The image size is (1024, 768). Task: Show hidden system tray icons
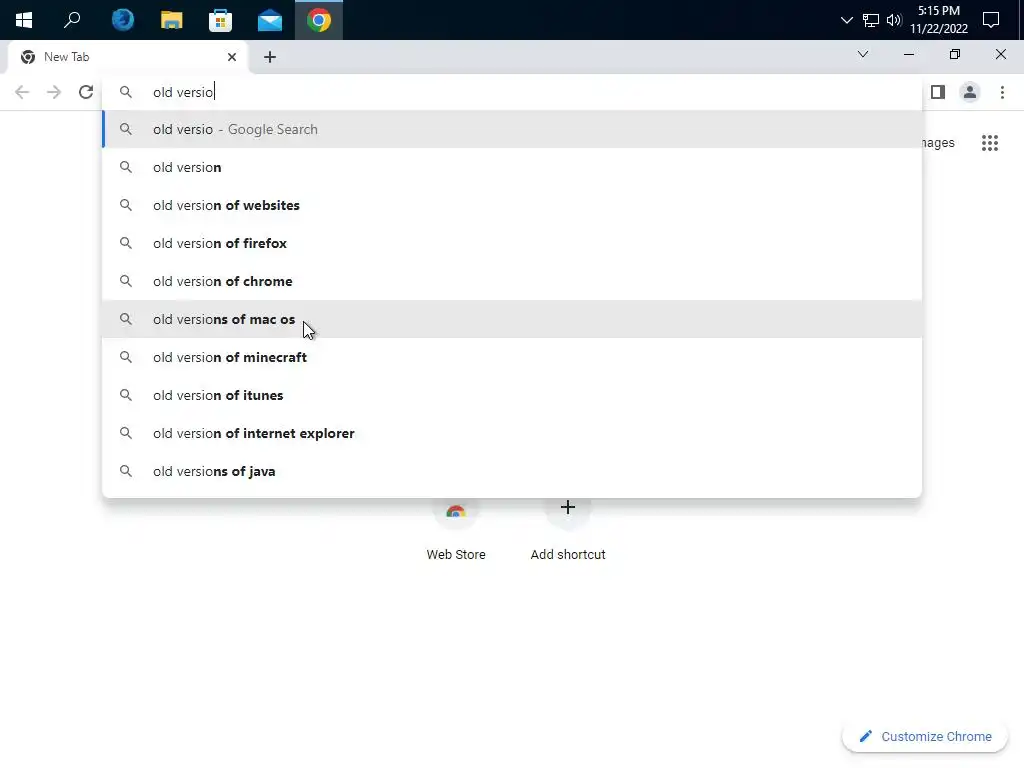pyautogui.click(x=846, y=20)
